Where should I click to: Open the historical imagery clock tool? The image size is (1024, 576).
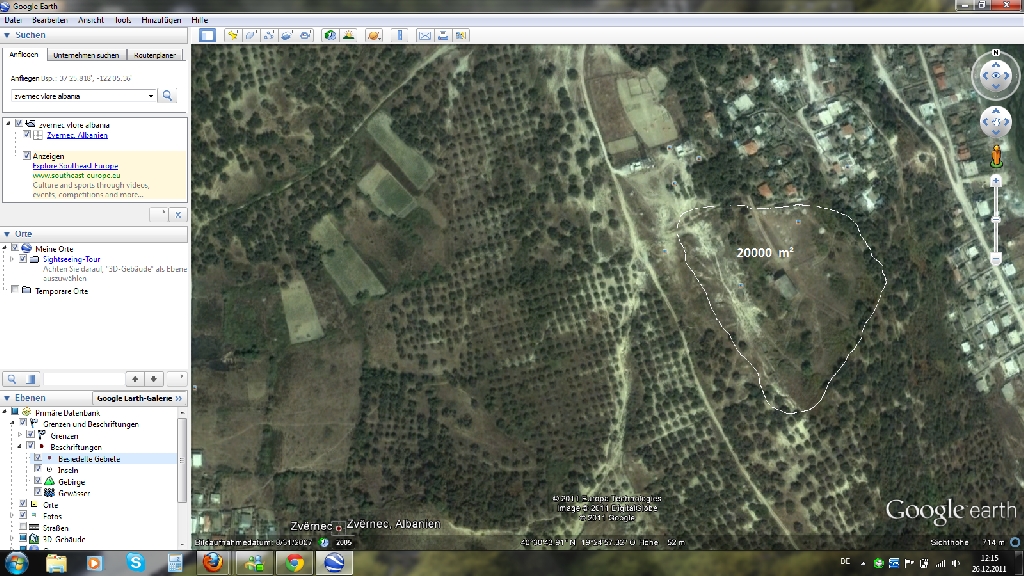(329, 35)
